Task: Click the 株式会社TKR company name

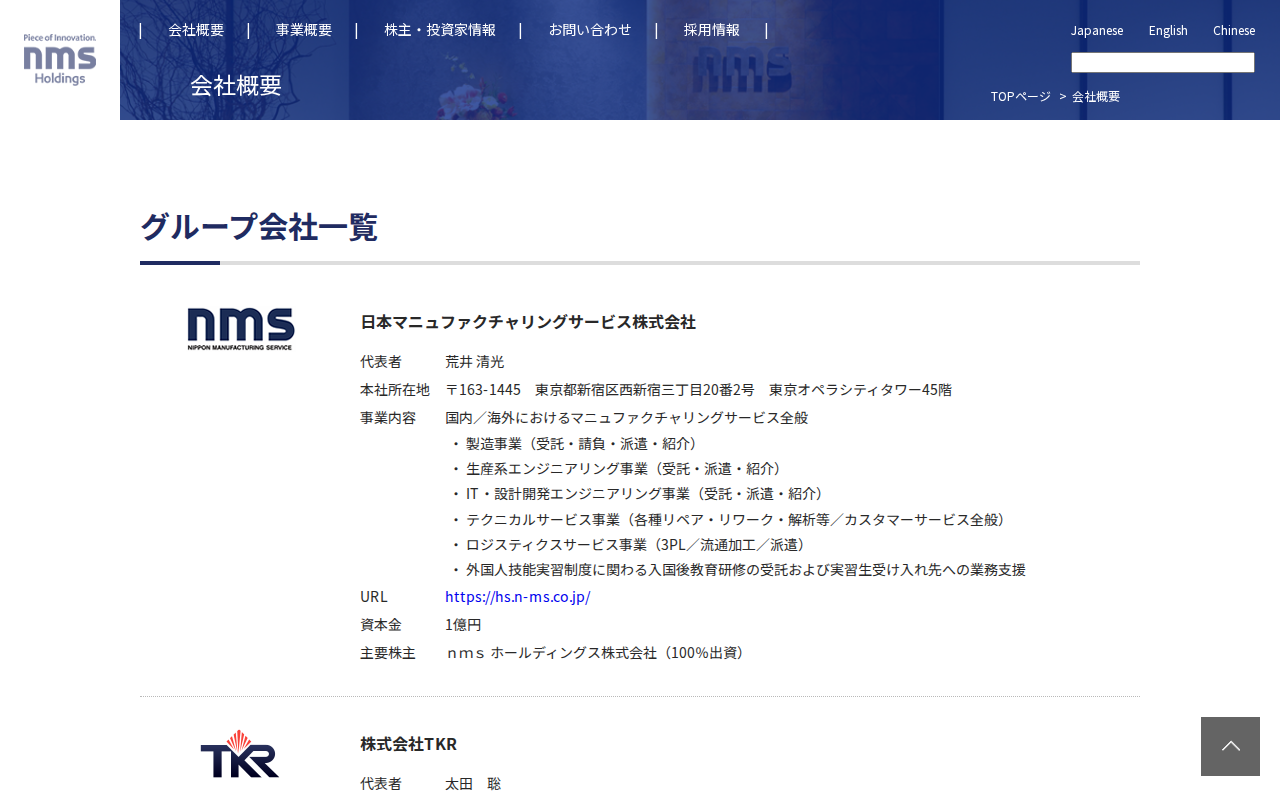Action: click(x=408, y=744)
